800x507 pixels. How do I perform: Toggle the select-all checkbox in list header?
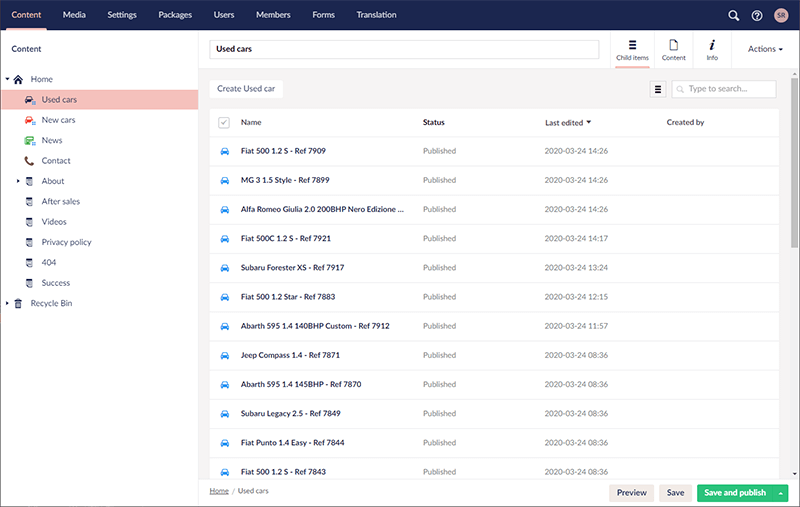[x=223, y=122]
